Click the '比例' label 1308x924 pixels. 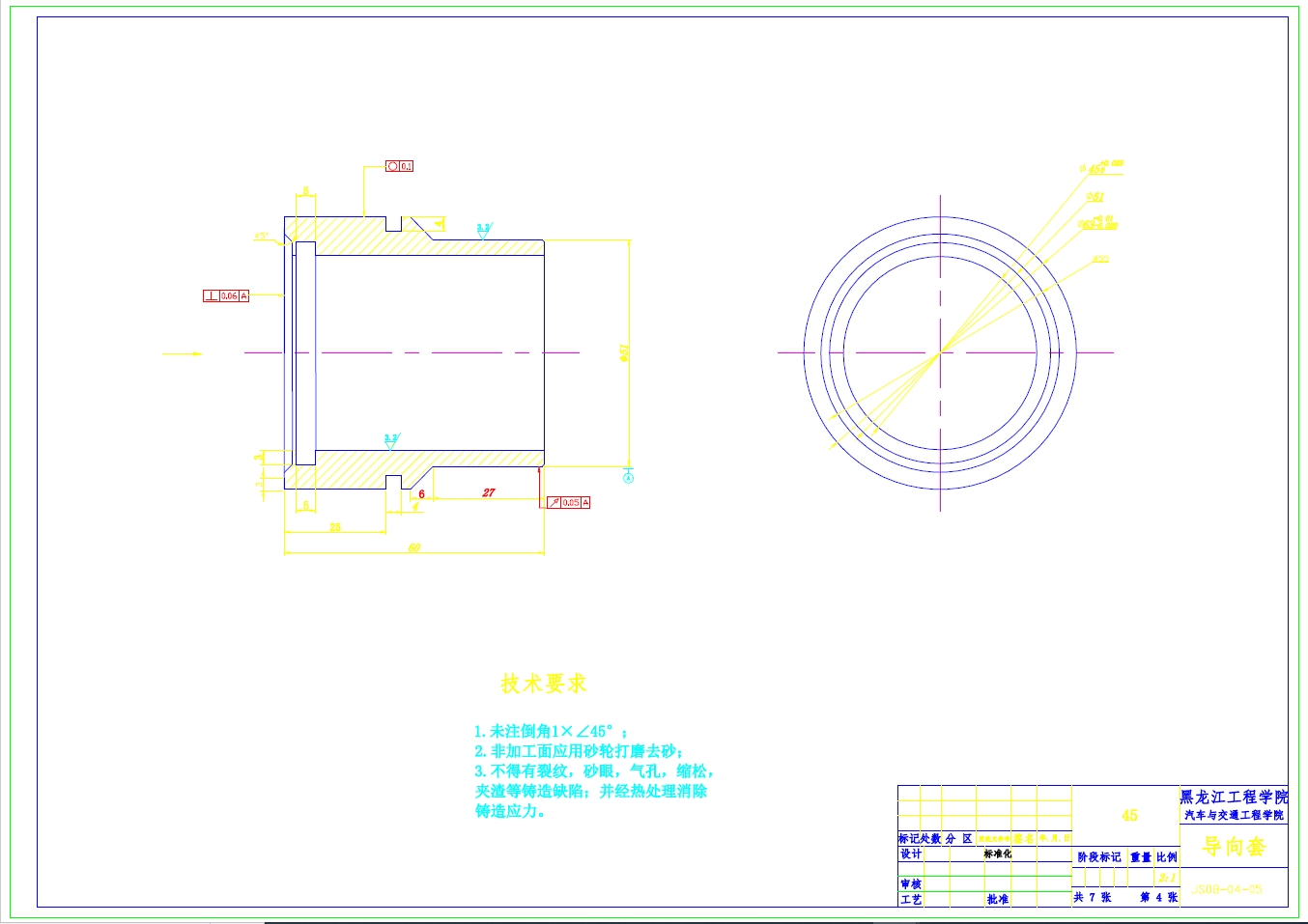pos(1167,857)
